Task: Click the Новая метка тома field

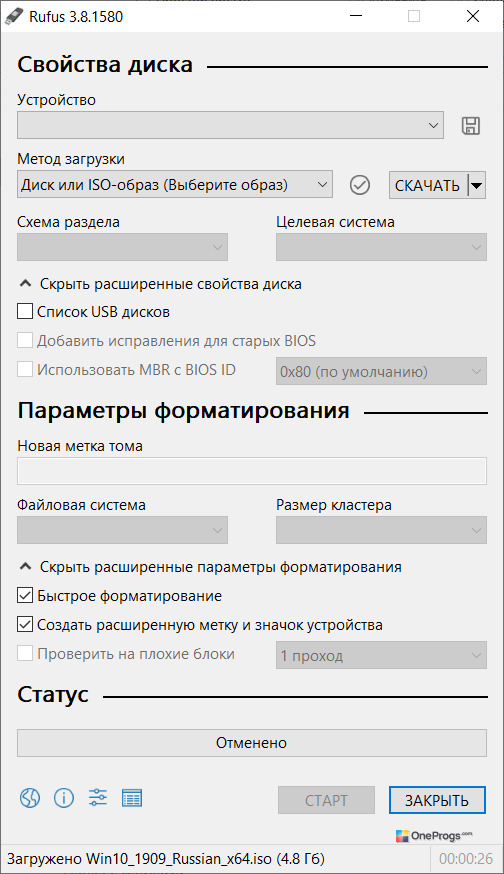Action: click(x=251, y=471)
